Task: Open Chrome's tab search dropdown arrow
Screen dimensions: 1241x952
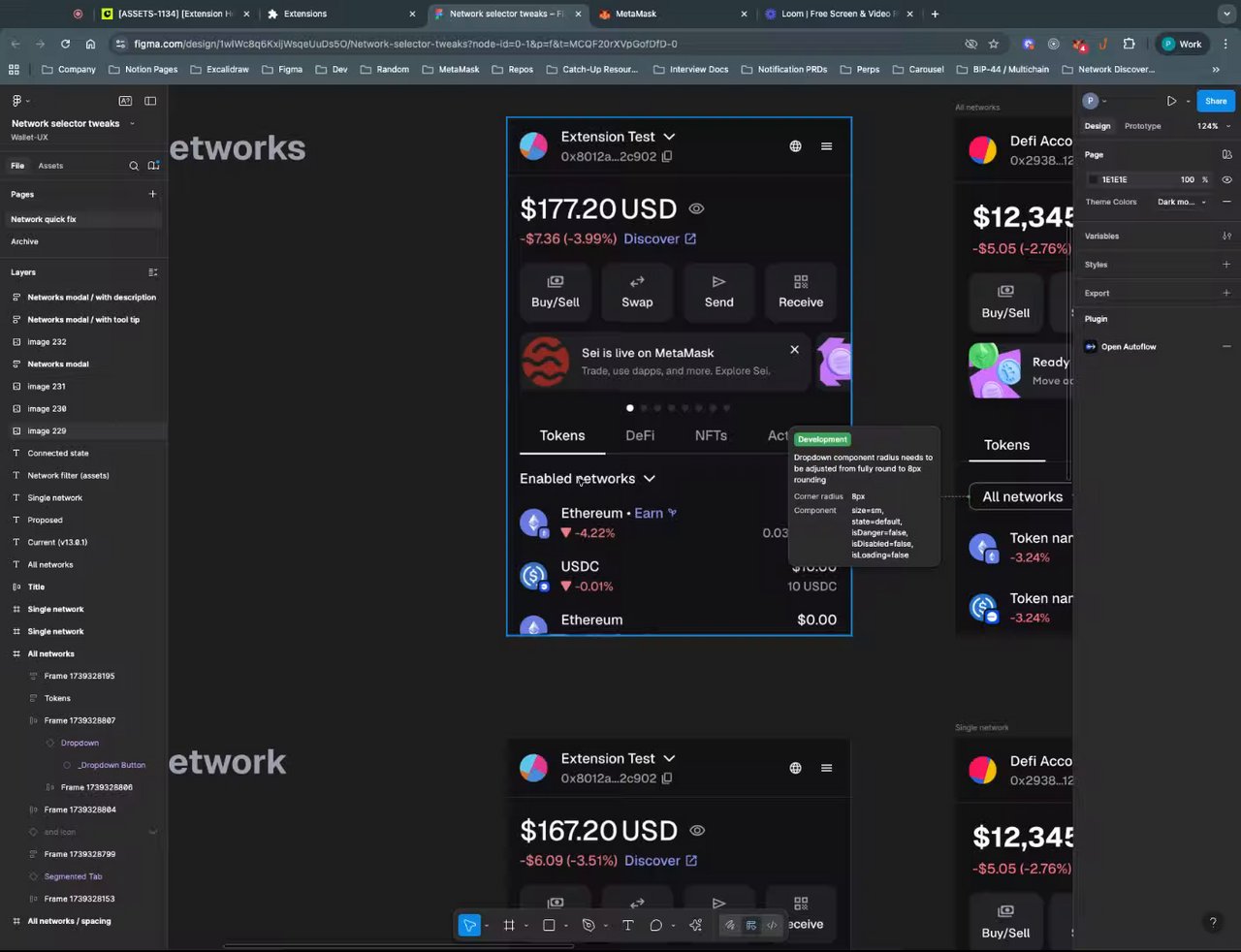Action: [x=1226, y=14]
